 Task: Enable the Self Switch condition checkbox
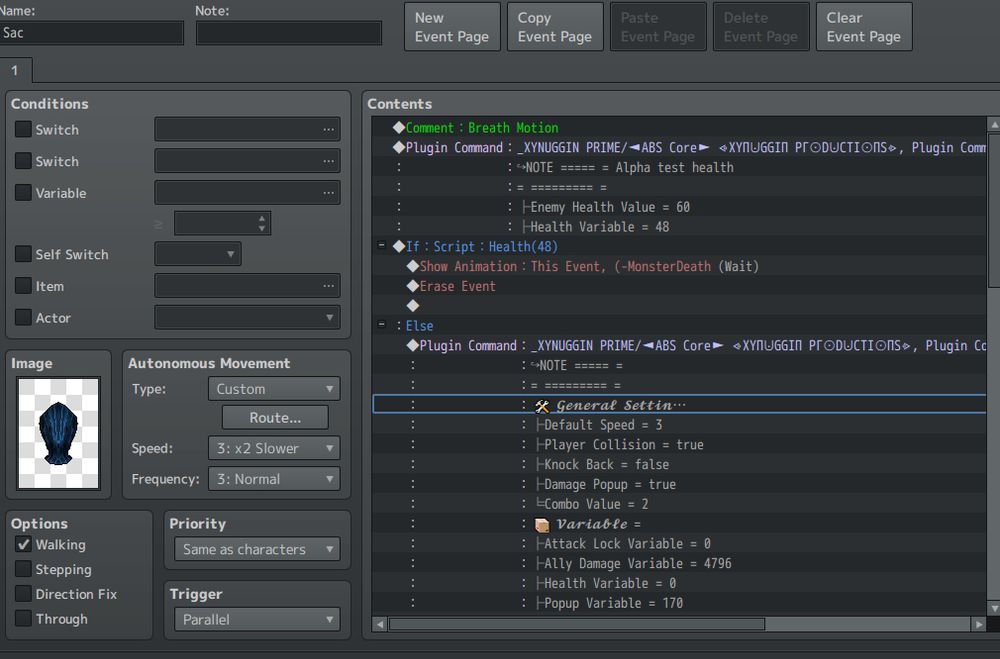pos(23,255)
